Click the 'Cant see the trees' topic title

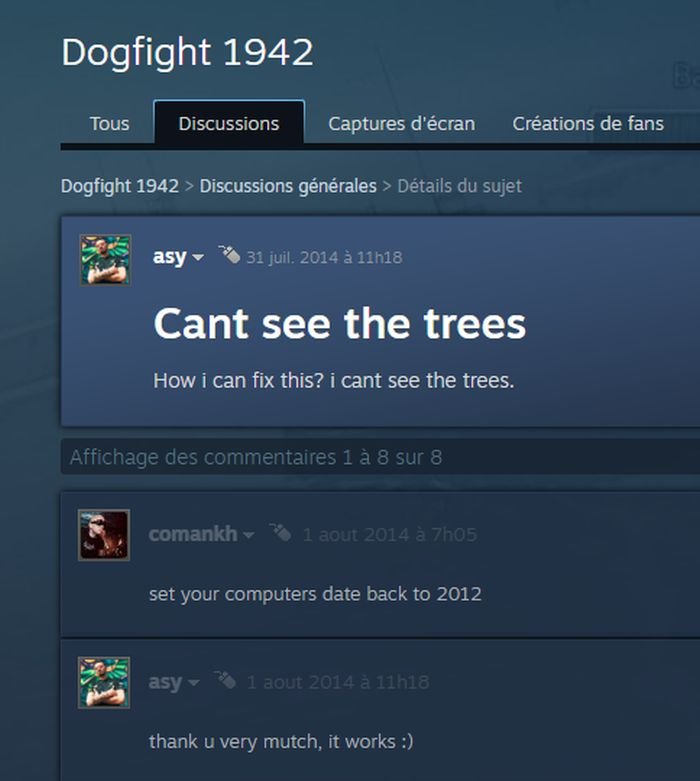340,324
